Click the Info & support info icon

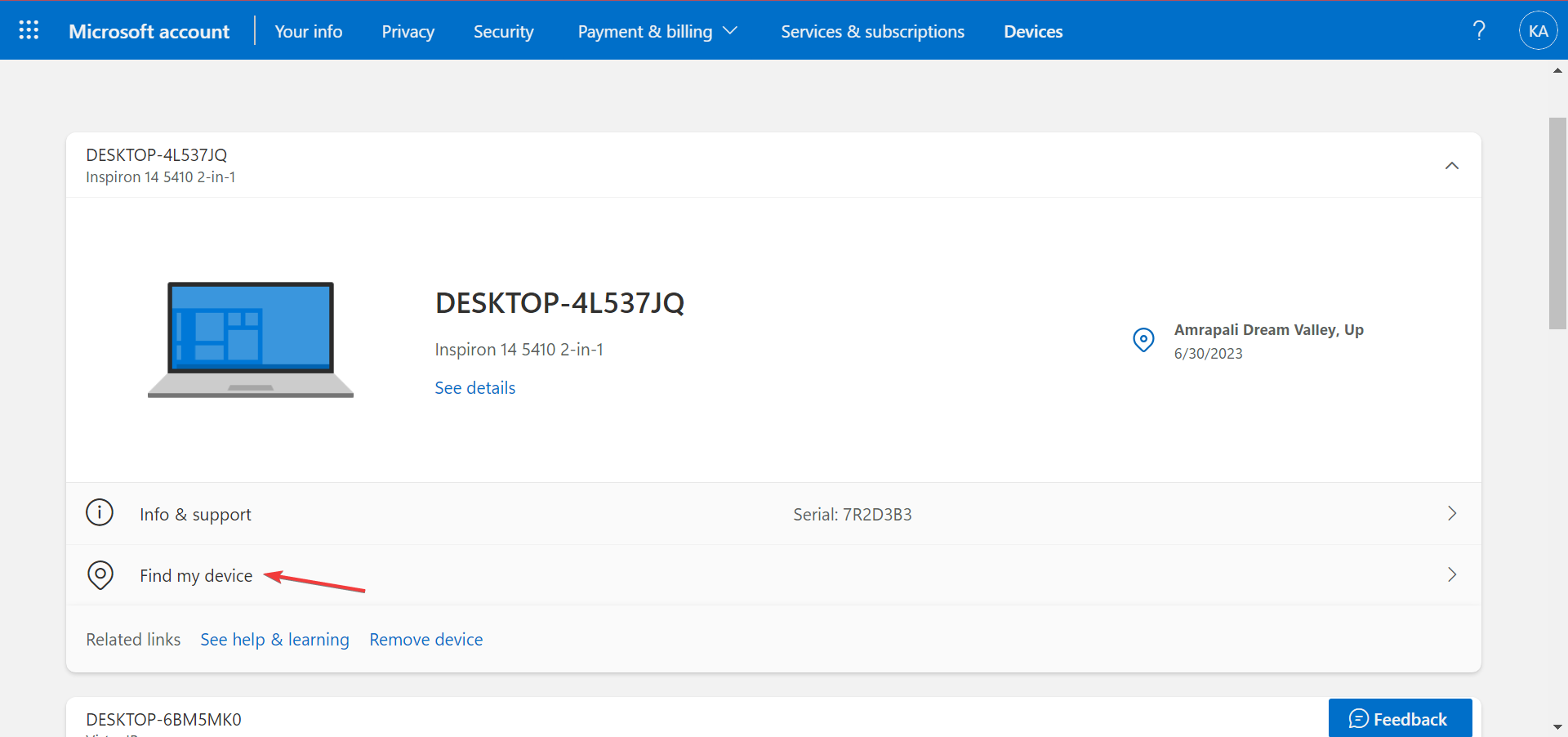pyautogui.click(x=99, y=512)
